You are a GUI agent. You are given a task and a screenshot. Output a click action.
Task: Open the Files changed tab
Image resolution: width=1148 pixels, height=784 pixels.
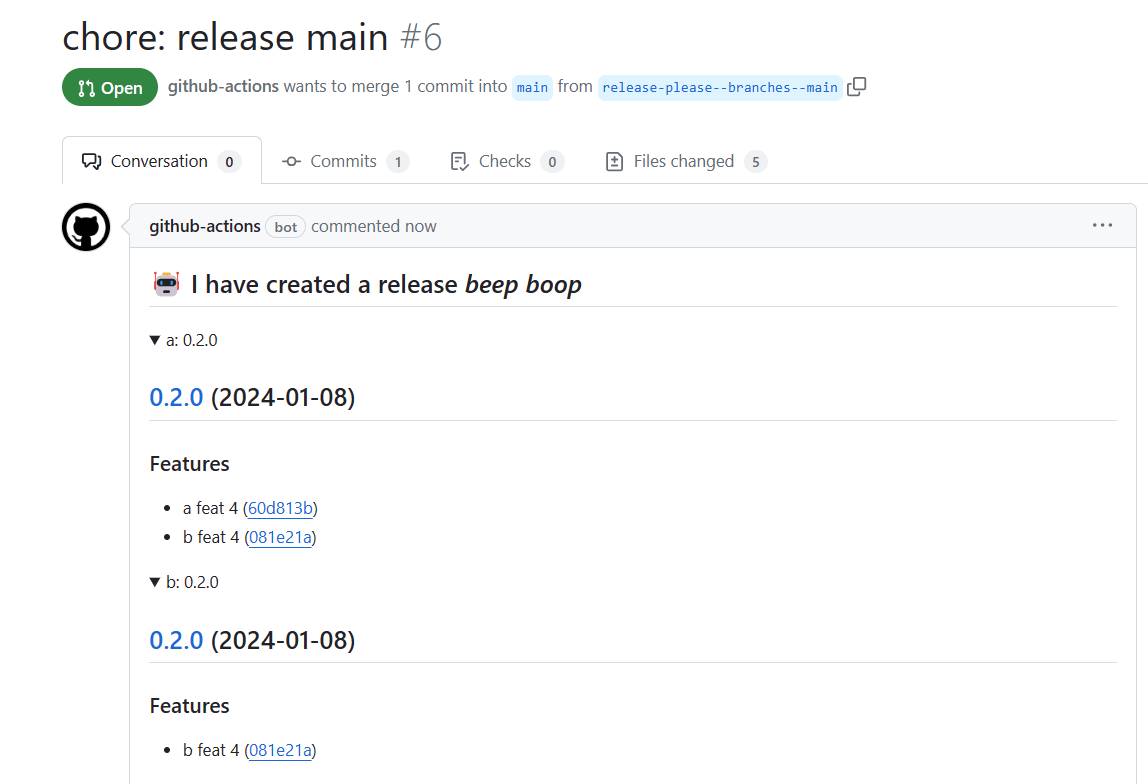[686, 161]
